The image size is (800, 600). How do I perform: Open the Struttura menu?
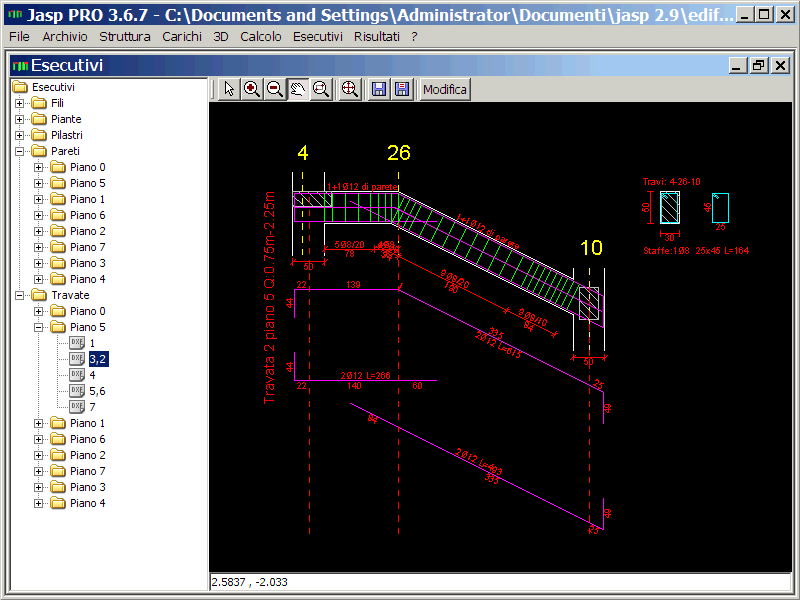pyautogui.click(x=125, y=36)
